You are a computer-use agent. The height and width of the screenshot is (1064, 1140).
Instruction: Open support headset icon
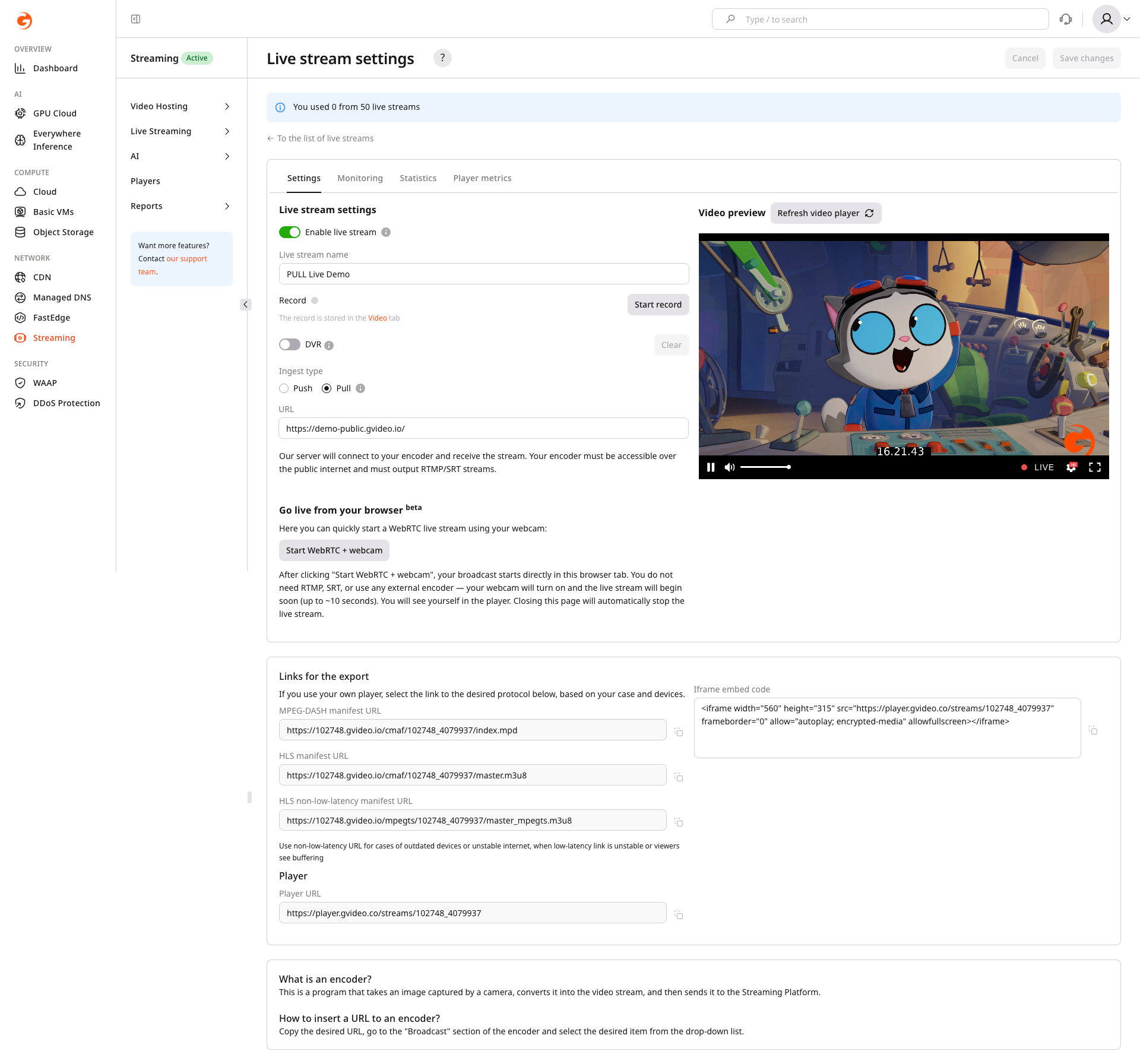click(1066, 19)
